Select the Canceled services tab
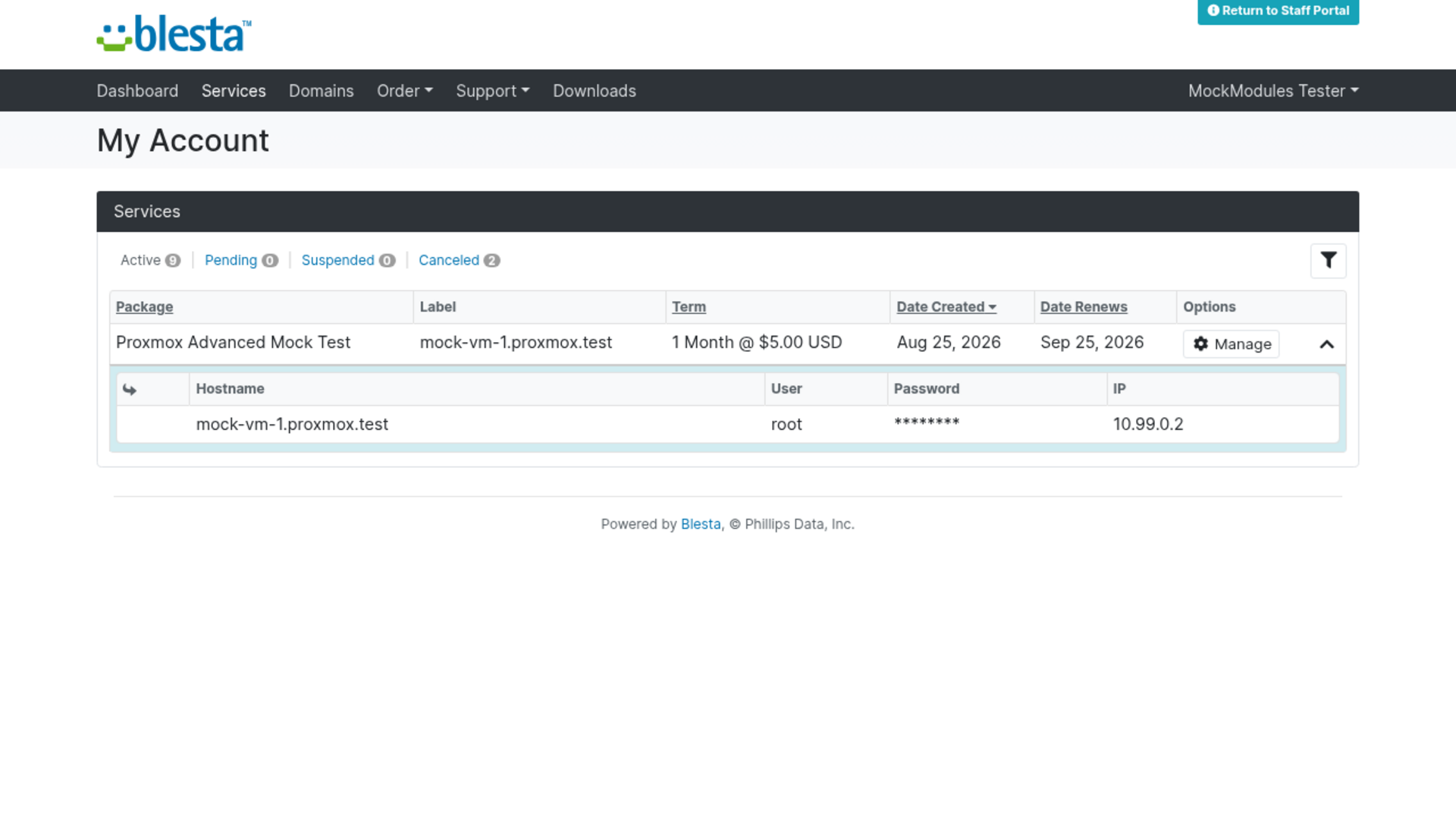This screenshot has height=819, width=1456. (x=459, y=260)
